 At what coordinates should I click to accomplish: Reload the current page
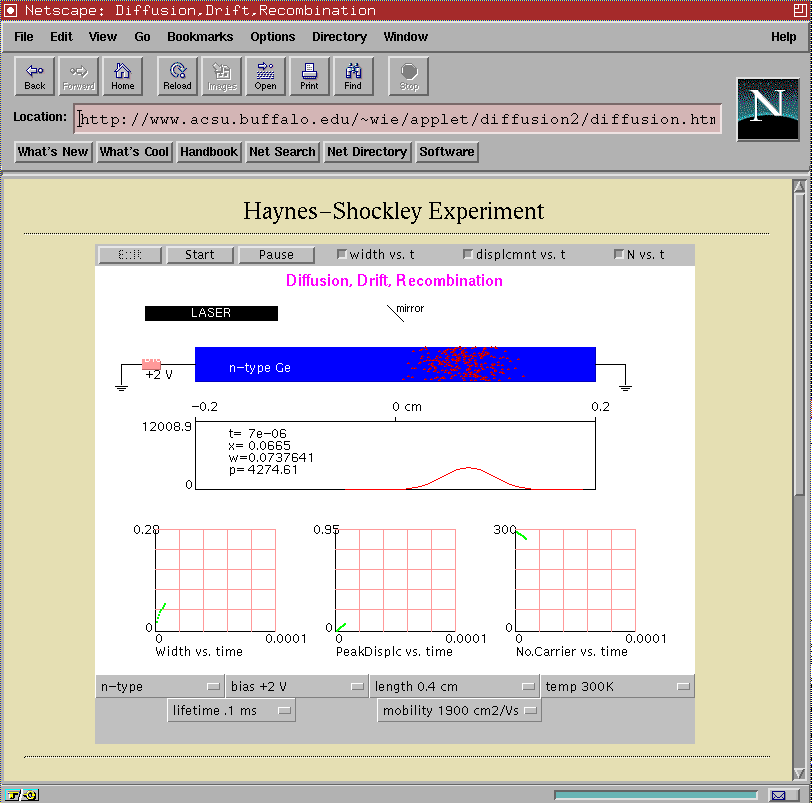point(177,76)
